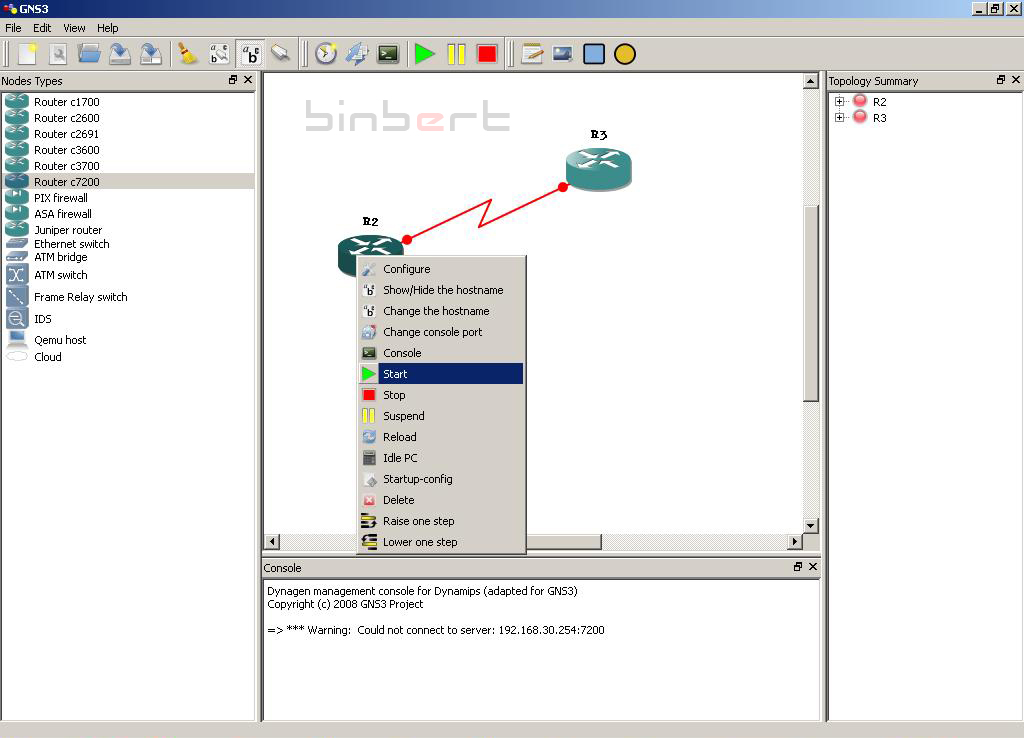Suspend all devices with yellow pause button
Screen dimensions: 1024x738
456,54
